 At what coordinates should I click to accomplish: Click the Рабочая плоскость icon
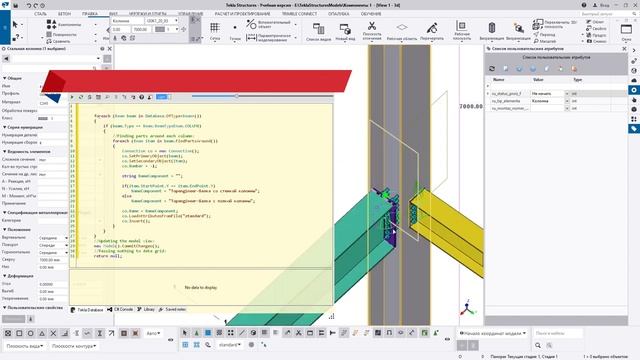point(462,26)
